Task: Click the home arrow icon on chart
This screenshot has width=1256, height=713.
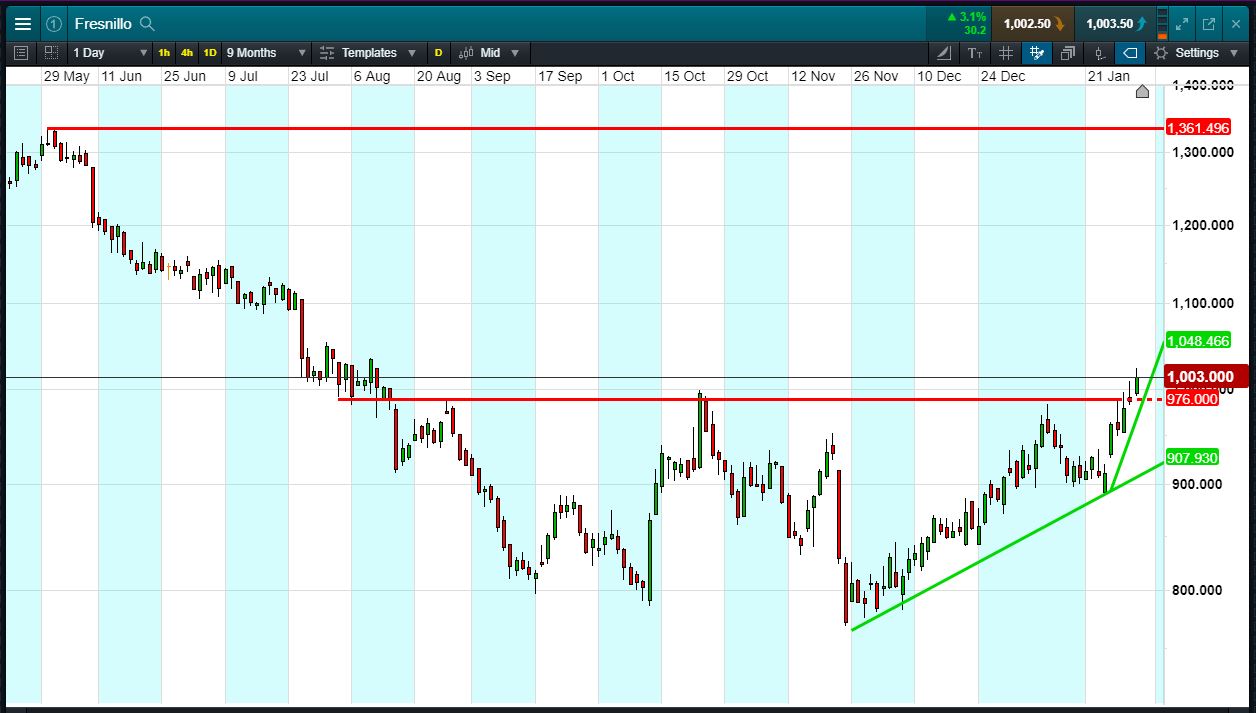Action: 1143,92
